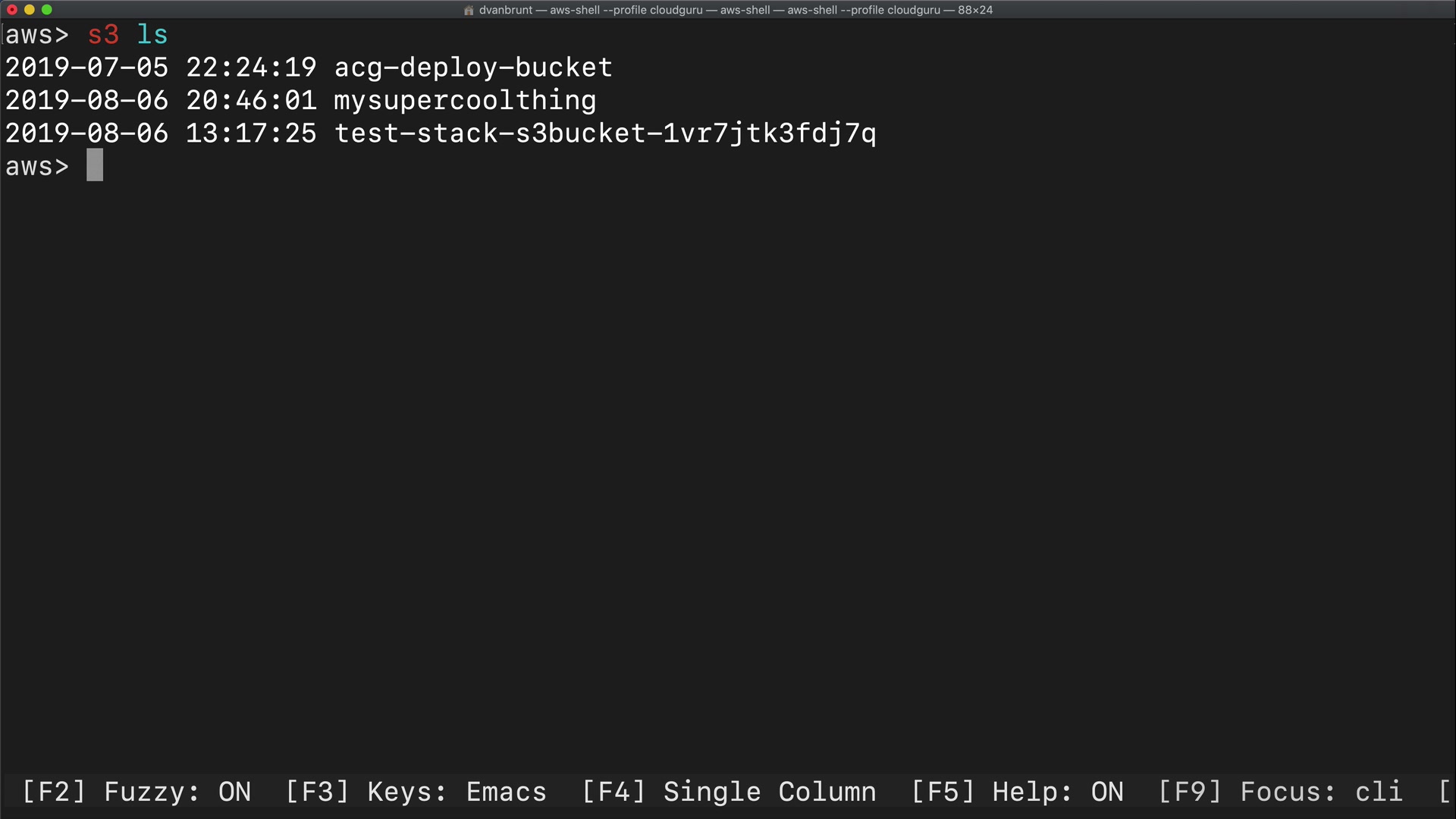Click the red s3 command word
This screenshot has height=819, width=1456.
pos(103,35)
